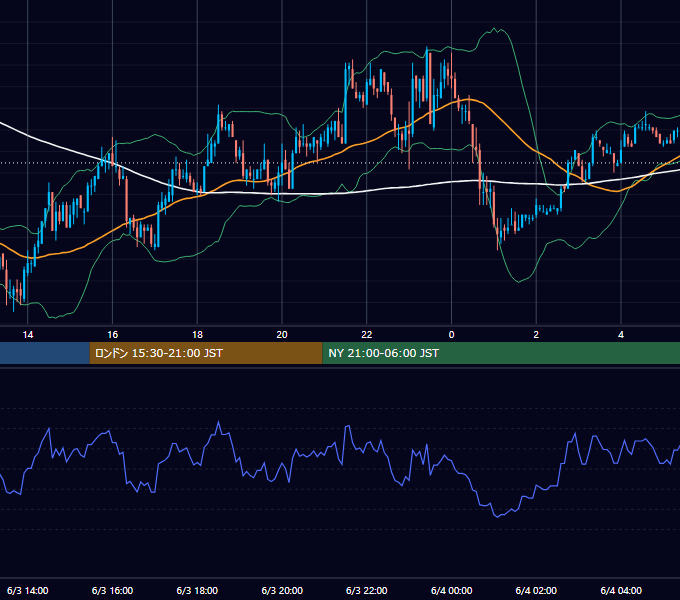The image size is (680, 600).
Task: Click the price axis hour label 22
Action: click(x=367, y=335)
